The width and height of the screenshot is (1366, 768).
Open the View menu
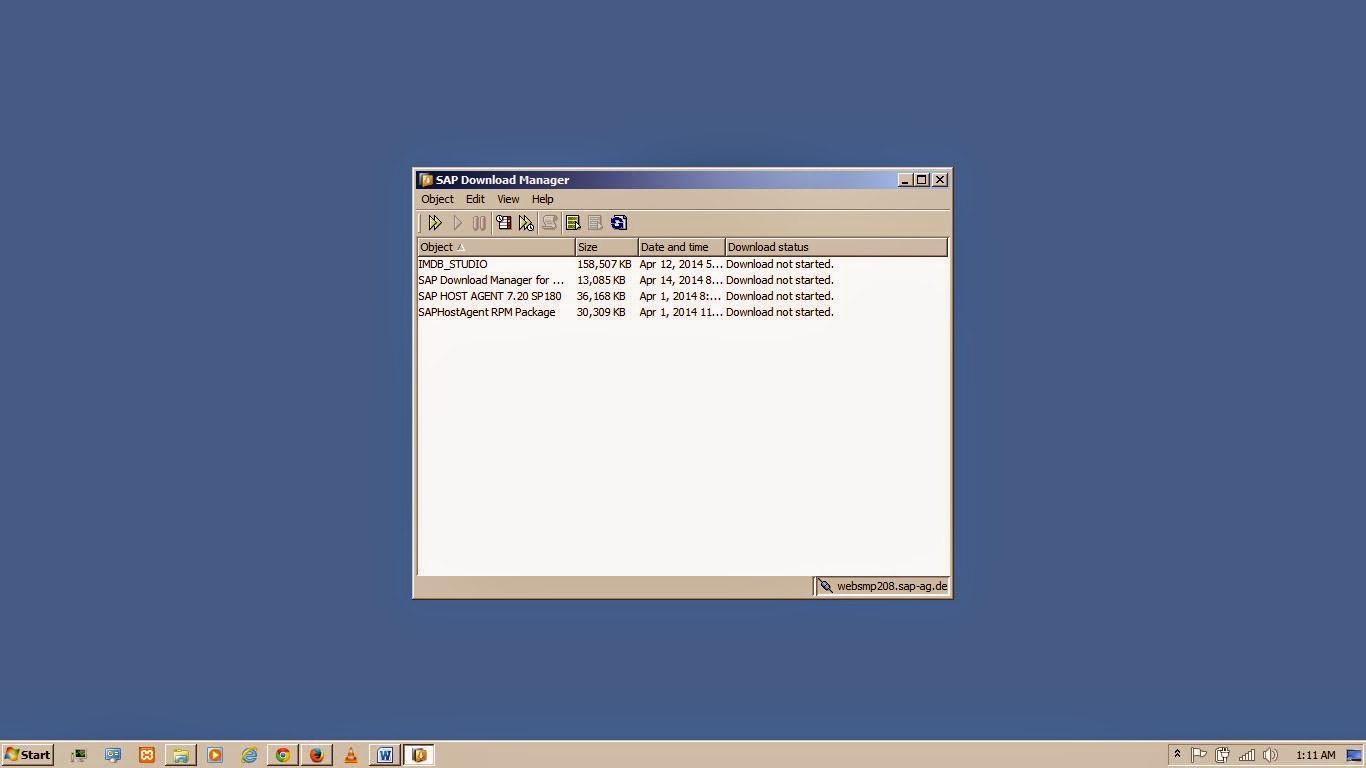[x=508, y=199]
